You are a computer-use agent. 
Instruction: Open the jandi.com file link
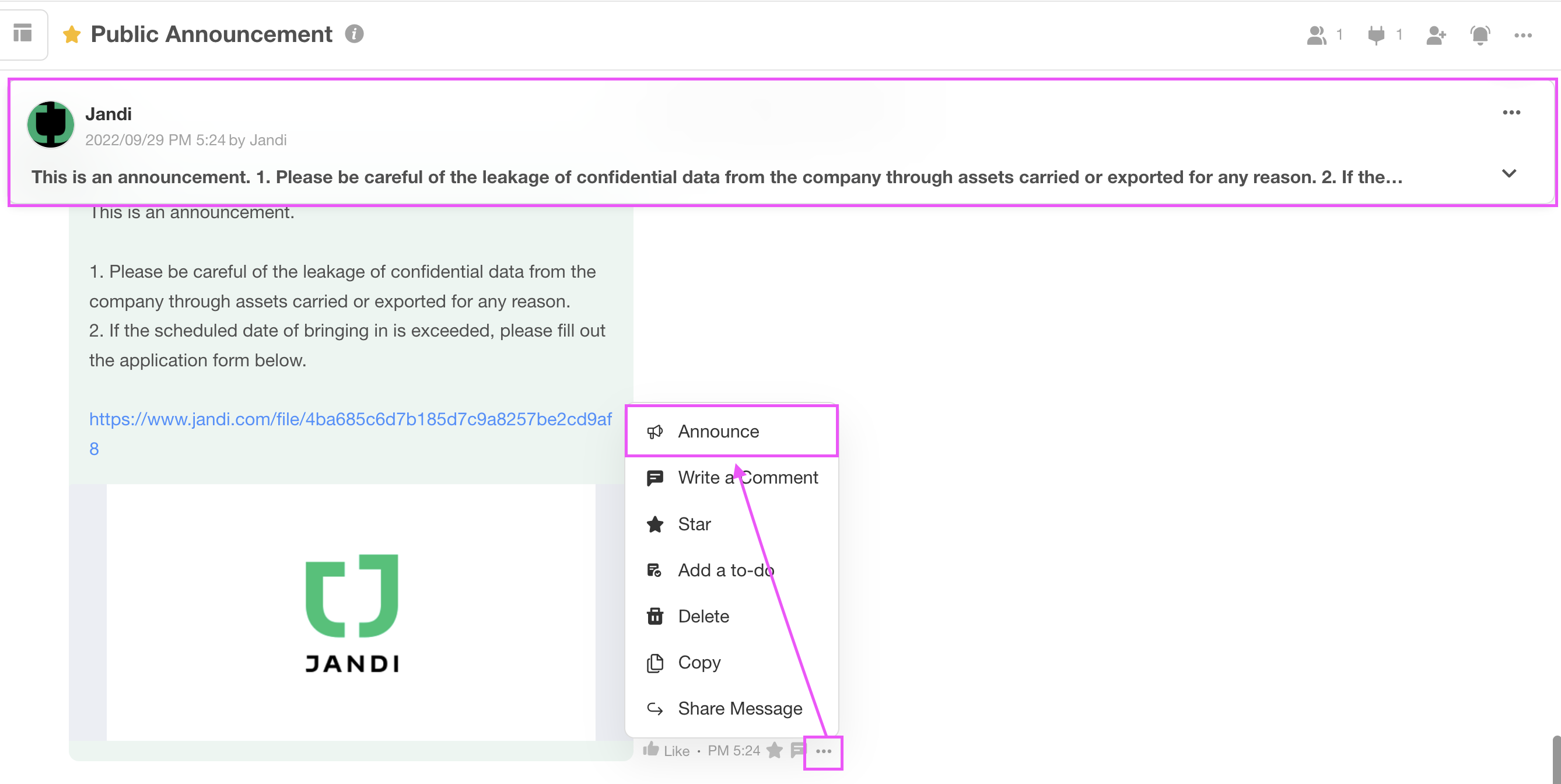[x=349, y=419]
